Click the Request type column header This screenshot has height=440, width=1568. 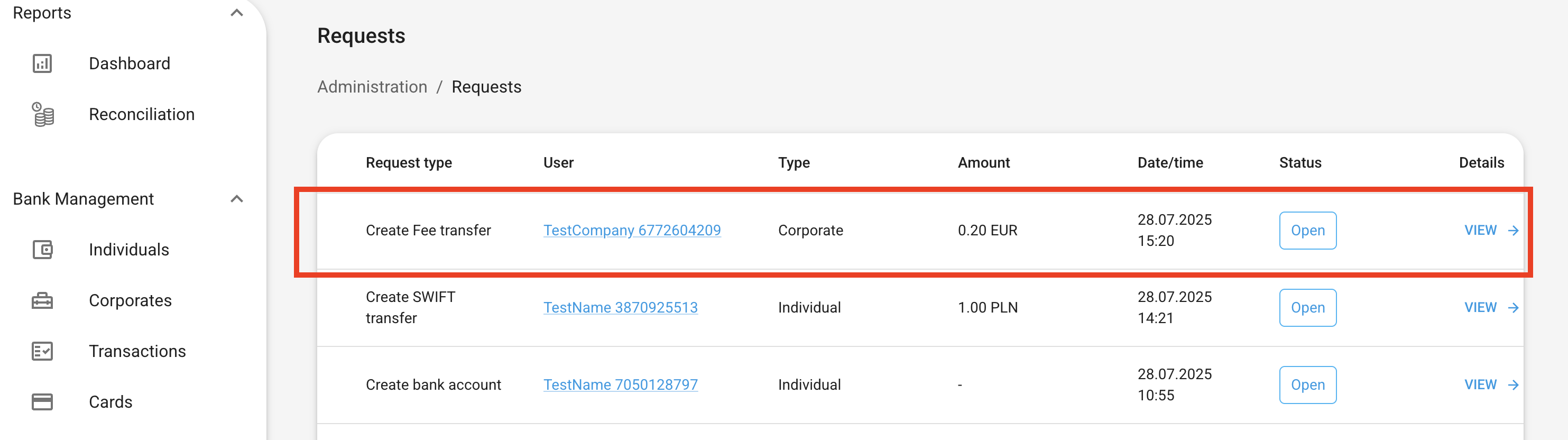[x=409, y=163]
